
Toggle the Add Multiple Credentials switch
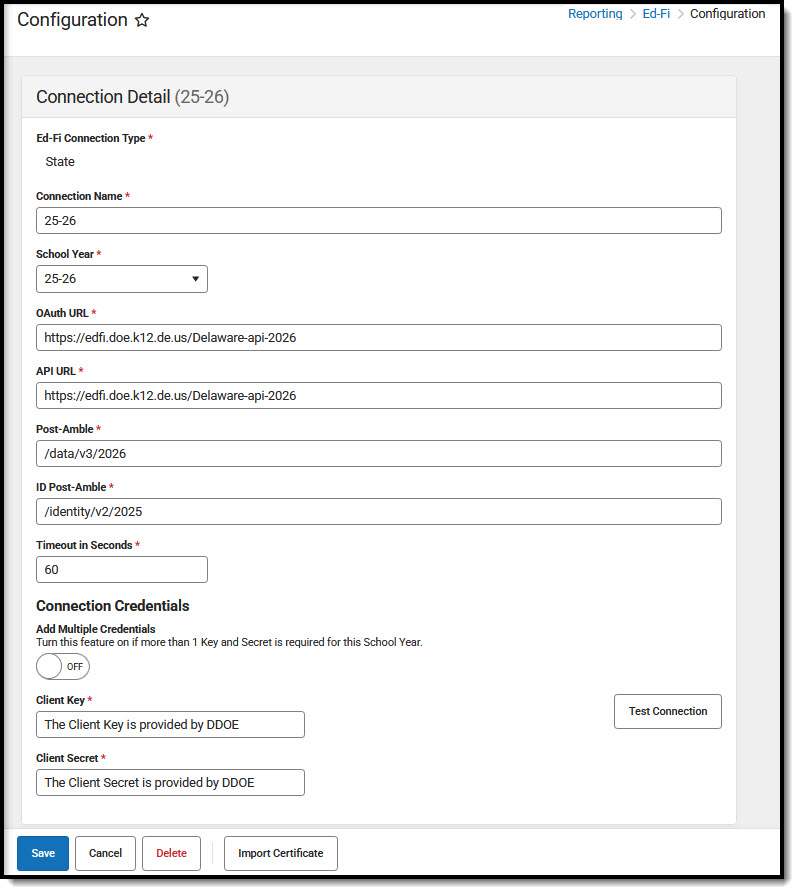click(x=63, y=667)
